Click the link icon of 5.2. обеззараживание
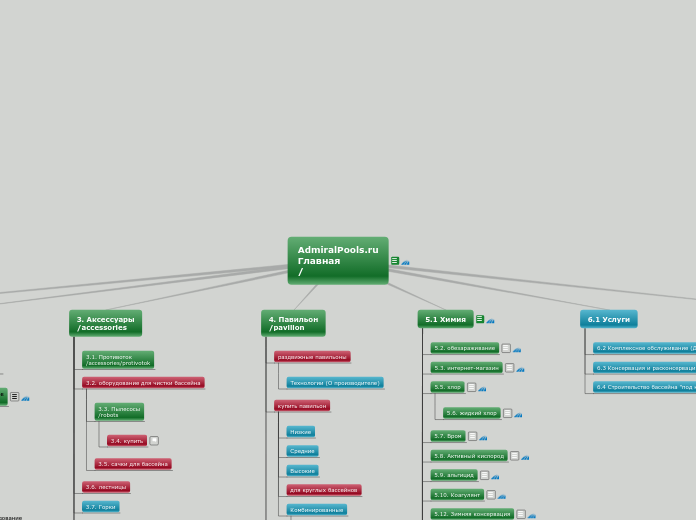This screenshot has width=696, height=520. [517, 350]
